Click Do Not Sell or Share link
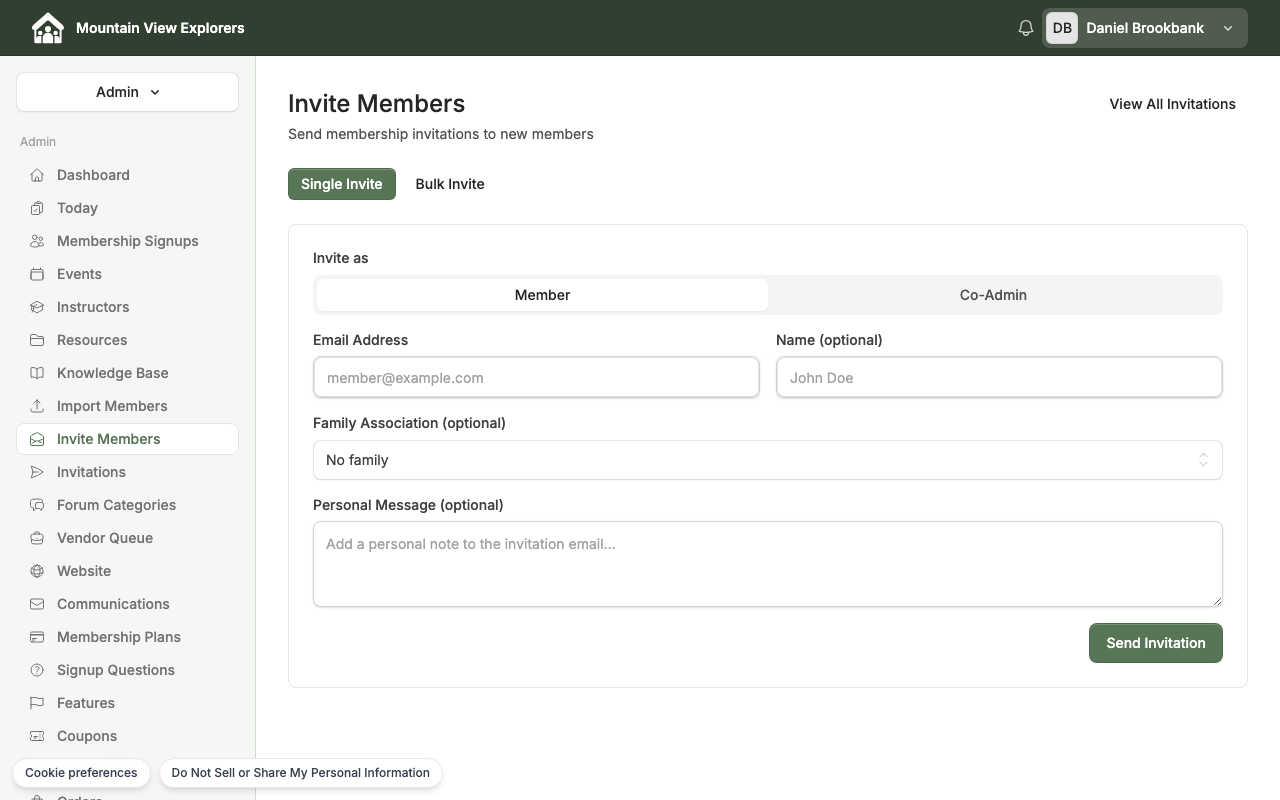Viewport: 1280px width, 800px height. pyautogui.click(x=300, y=773)
